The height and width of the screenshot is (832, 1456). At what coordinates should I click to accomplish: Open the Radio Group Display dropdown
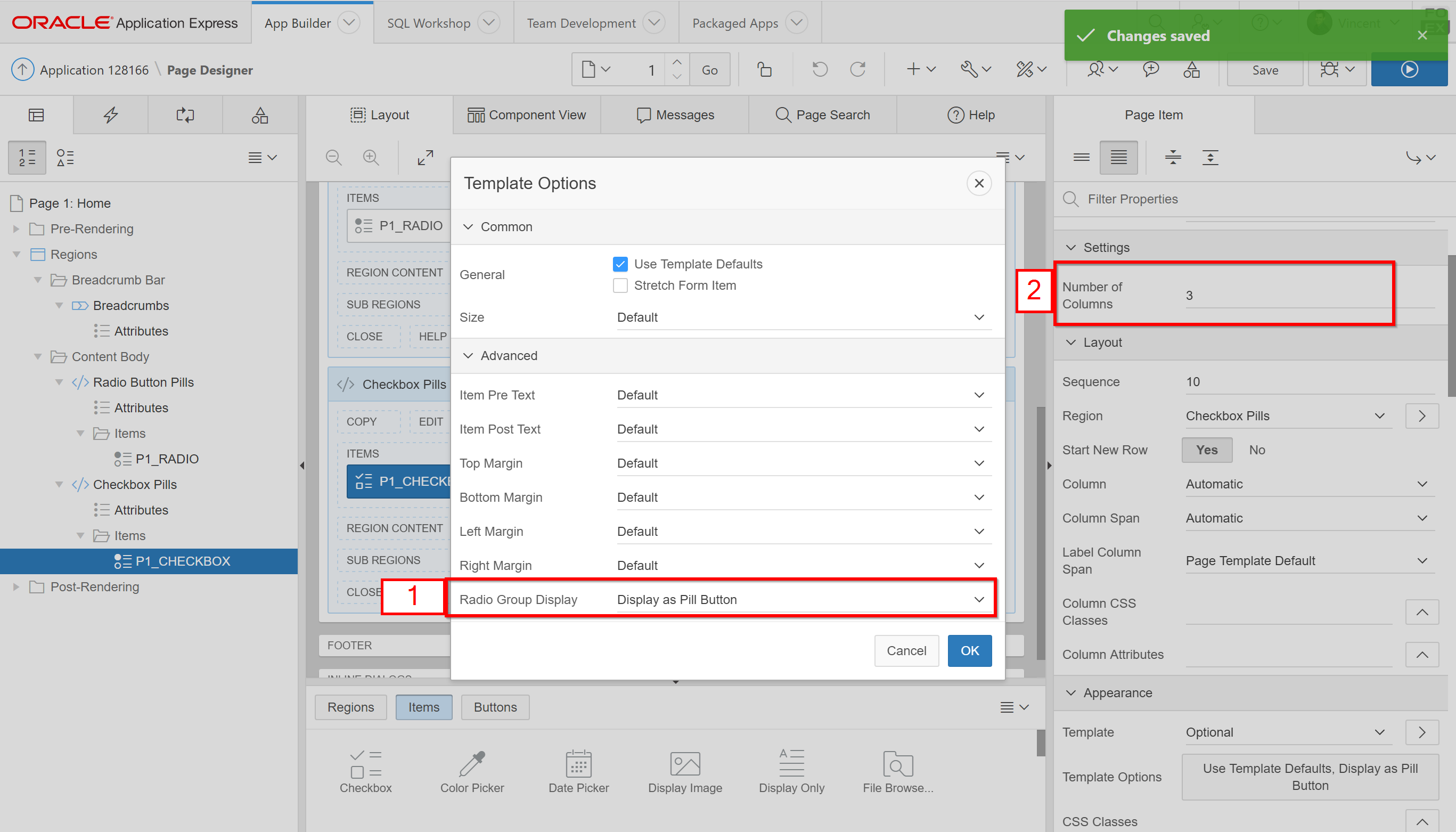(803, 599)
